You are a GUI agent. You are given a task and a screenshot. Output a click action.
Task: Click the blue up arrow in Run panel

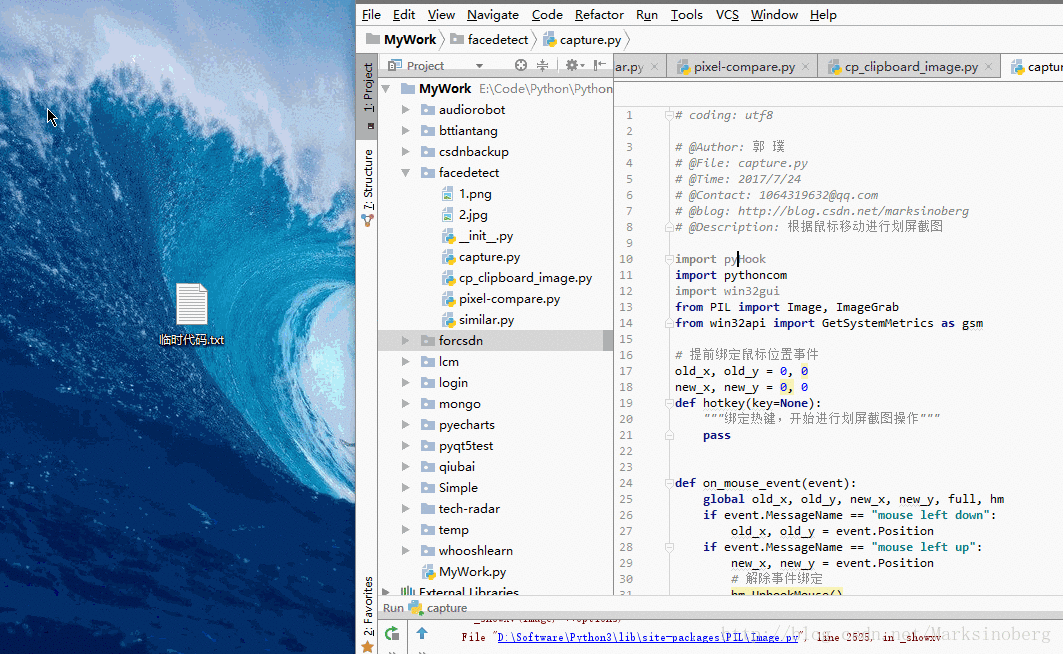(422, 633)
